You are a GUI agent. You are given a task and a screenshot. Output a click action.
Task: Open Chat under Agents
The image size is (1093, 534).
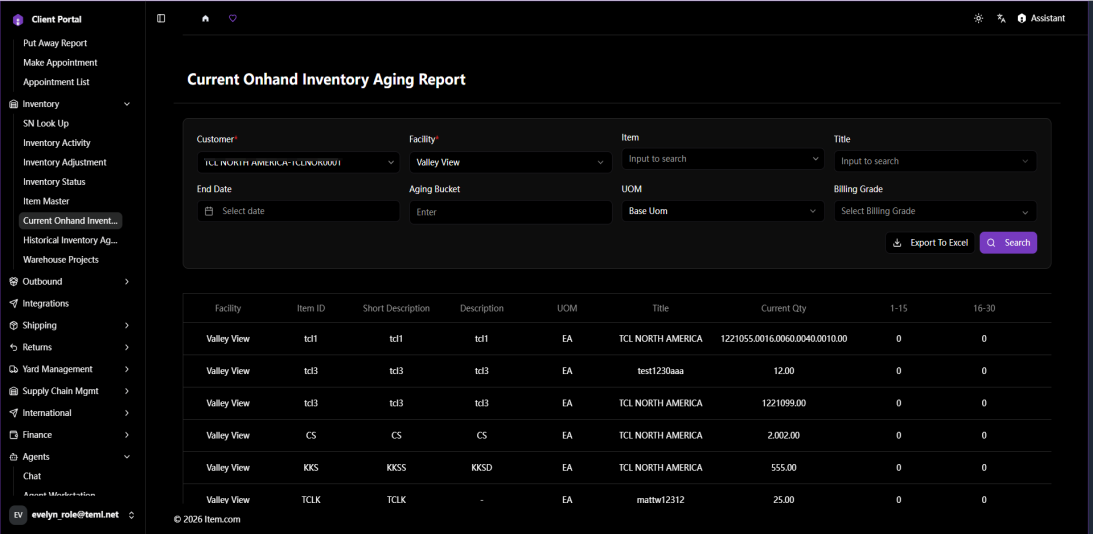[x=32, y=476]
